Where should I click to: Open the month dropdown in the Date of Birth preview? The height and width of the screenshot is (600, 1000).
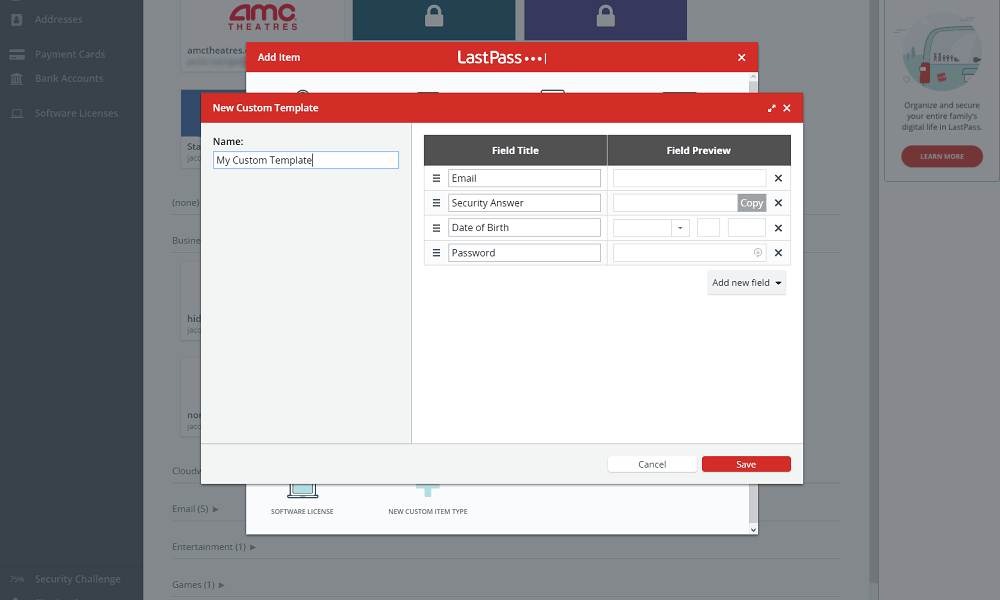pyautogui.click(x=680, y=228)
